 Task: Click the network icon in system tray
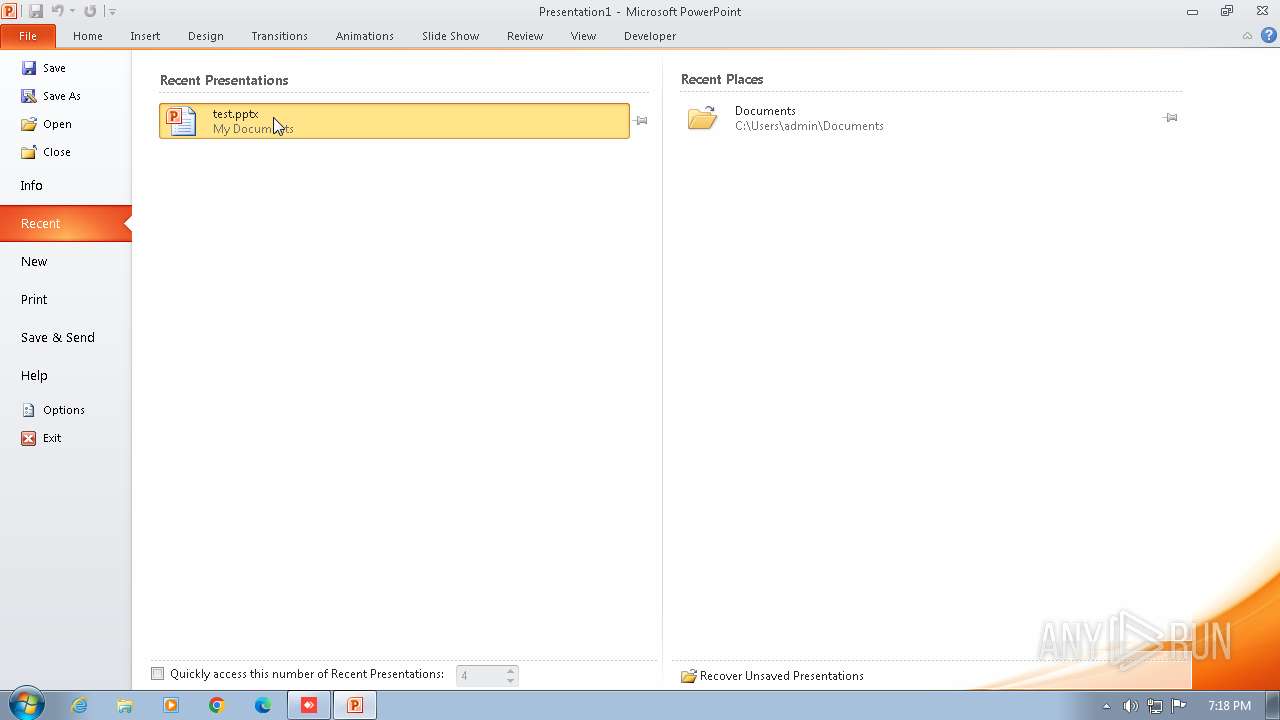coord(1155,706)
